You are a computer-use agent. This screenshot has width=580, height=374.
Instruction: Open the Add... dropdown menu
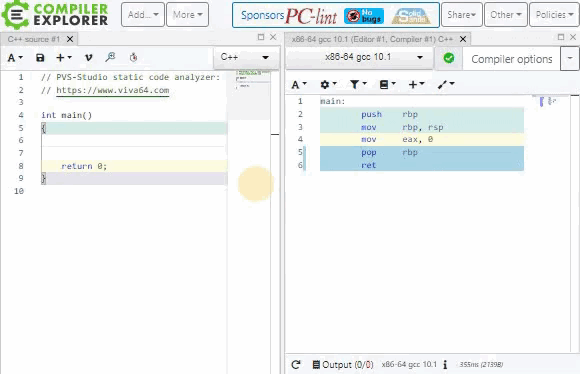[x=143, y=15]
